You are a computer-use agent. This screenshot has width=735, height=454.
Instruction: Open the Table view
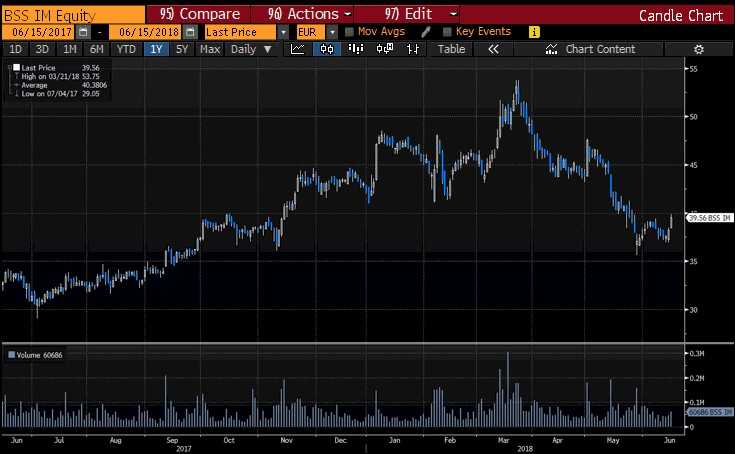tap(451, 49)
